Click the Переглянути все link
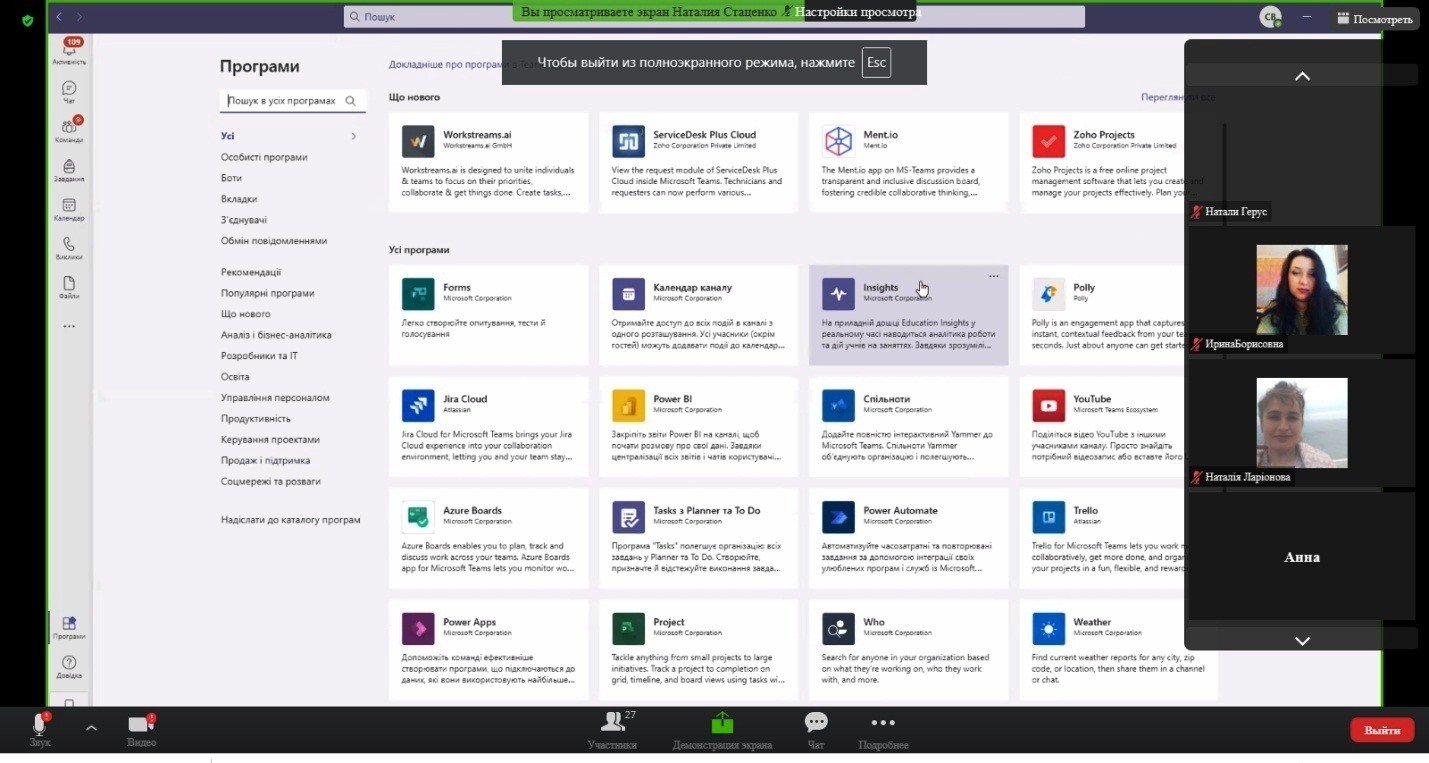Viewport: 1429px width, 763px height. pos(1178,97)
